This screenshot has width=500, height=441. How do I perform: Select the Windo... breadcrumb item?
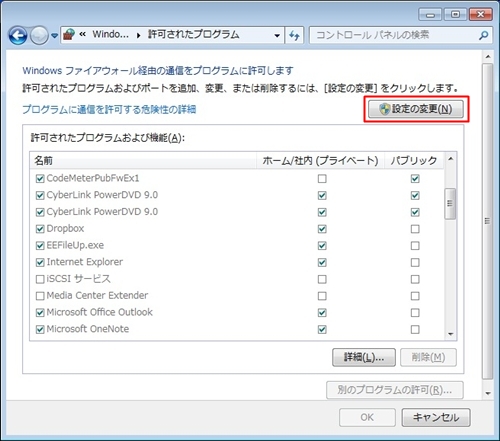(x=110, y=34)
